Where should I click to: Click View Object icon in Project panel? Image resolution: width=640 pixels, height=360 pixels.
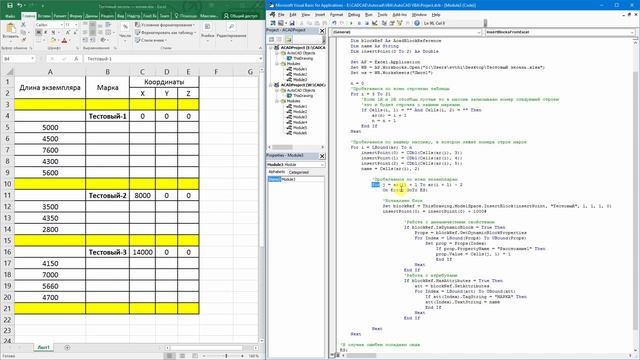(279, 39)
